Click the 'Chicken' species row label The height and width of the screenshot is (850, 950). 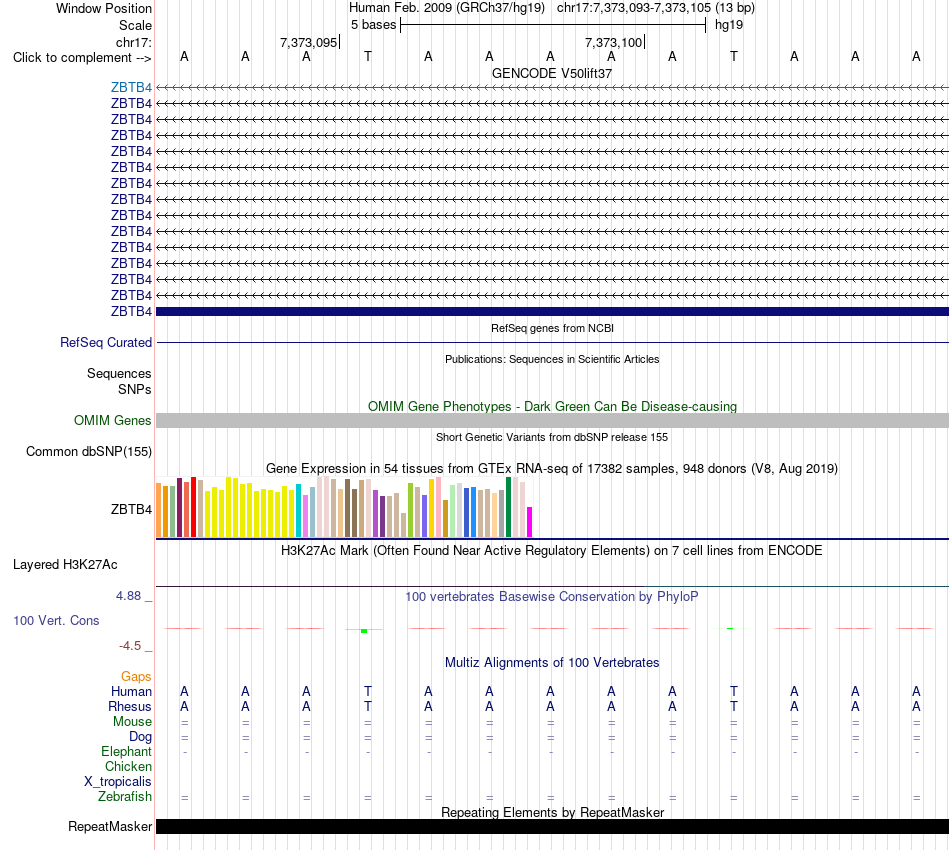128,767
